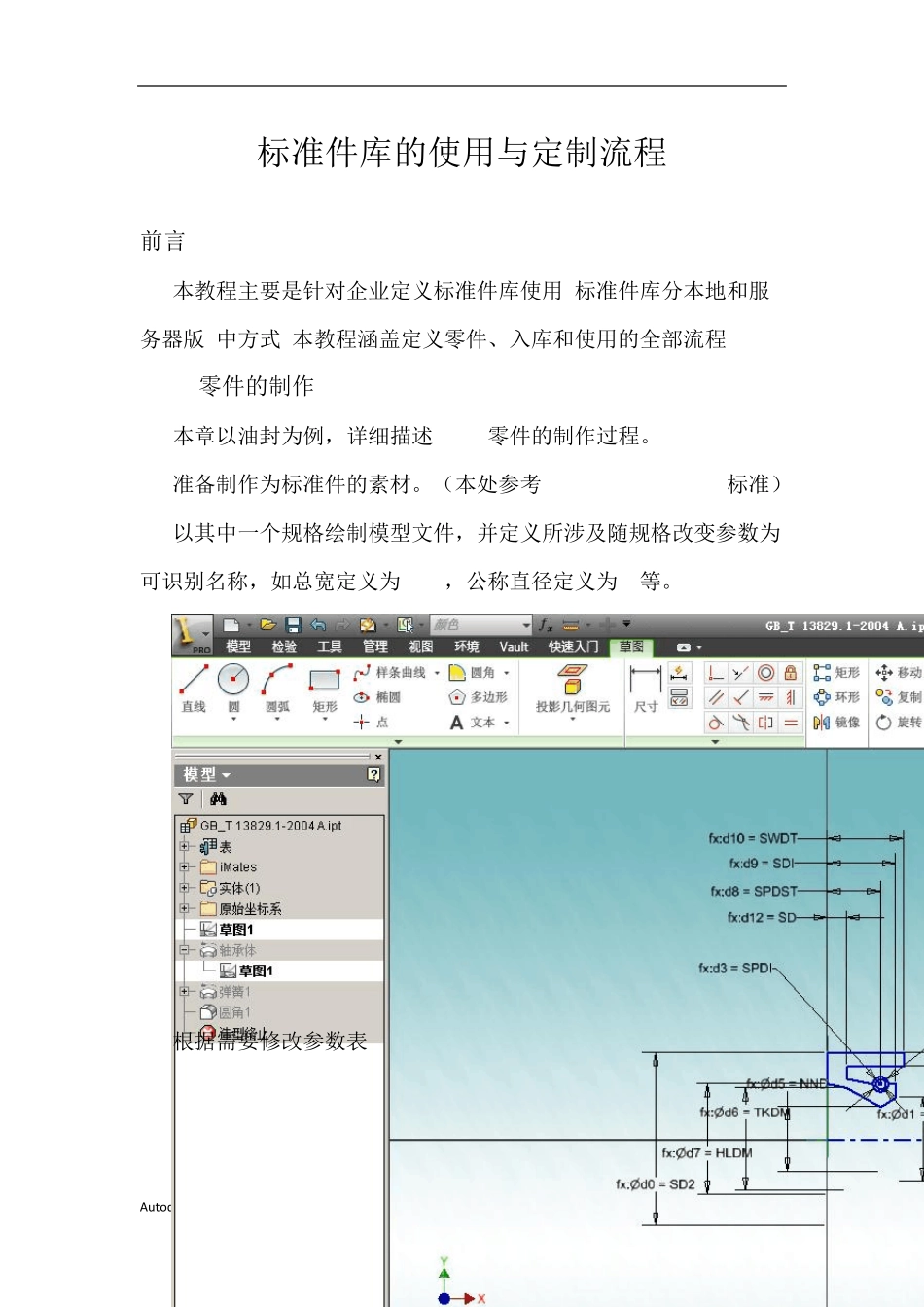Pick the 多边形 polygon tool
Image resolution: width=924 pixels, height=1307 pixels.
click(479, 697)
